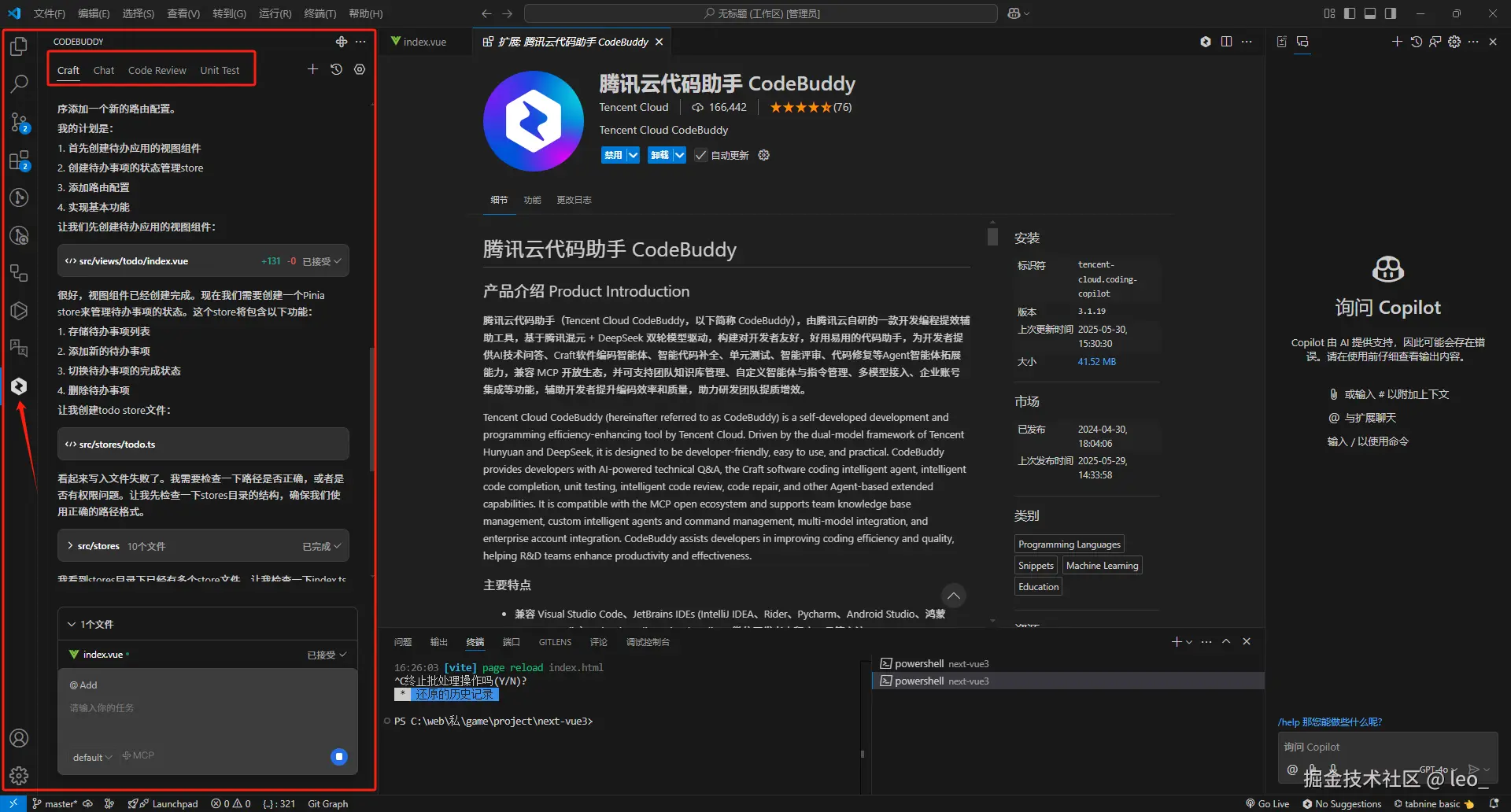Maximize the terminal panel with the up chevron
The width and height of the screenshot is (1511, 812).
click(1226, 642)
